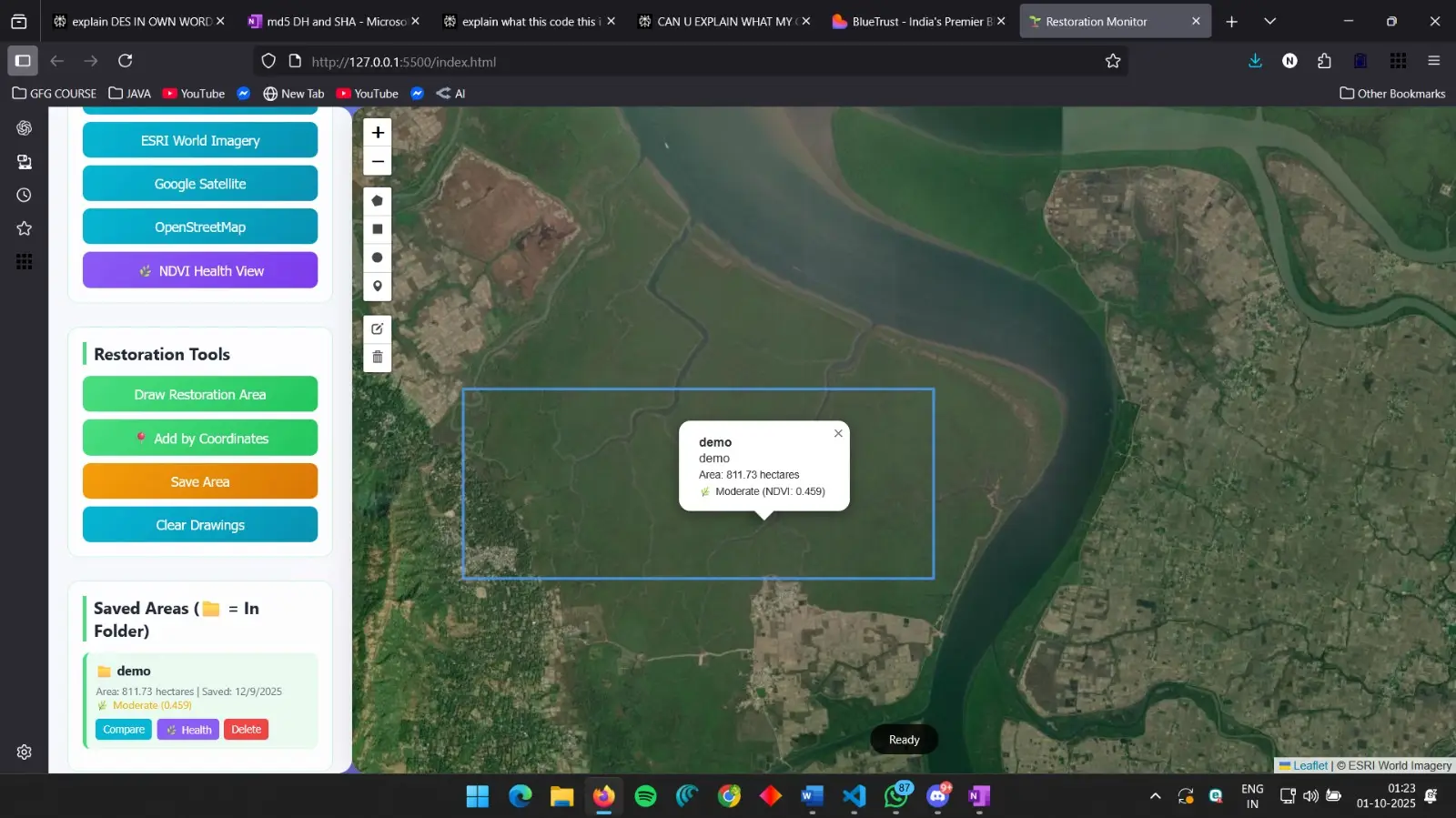Image resolution: width=1456 pixels, height=818 pixels.
Task: Zoom out the map with minus button
Action: point(378,161)
